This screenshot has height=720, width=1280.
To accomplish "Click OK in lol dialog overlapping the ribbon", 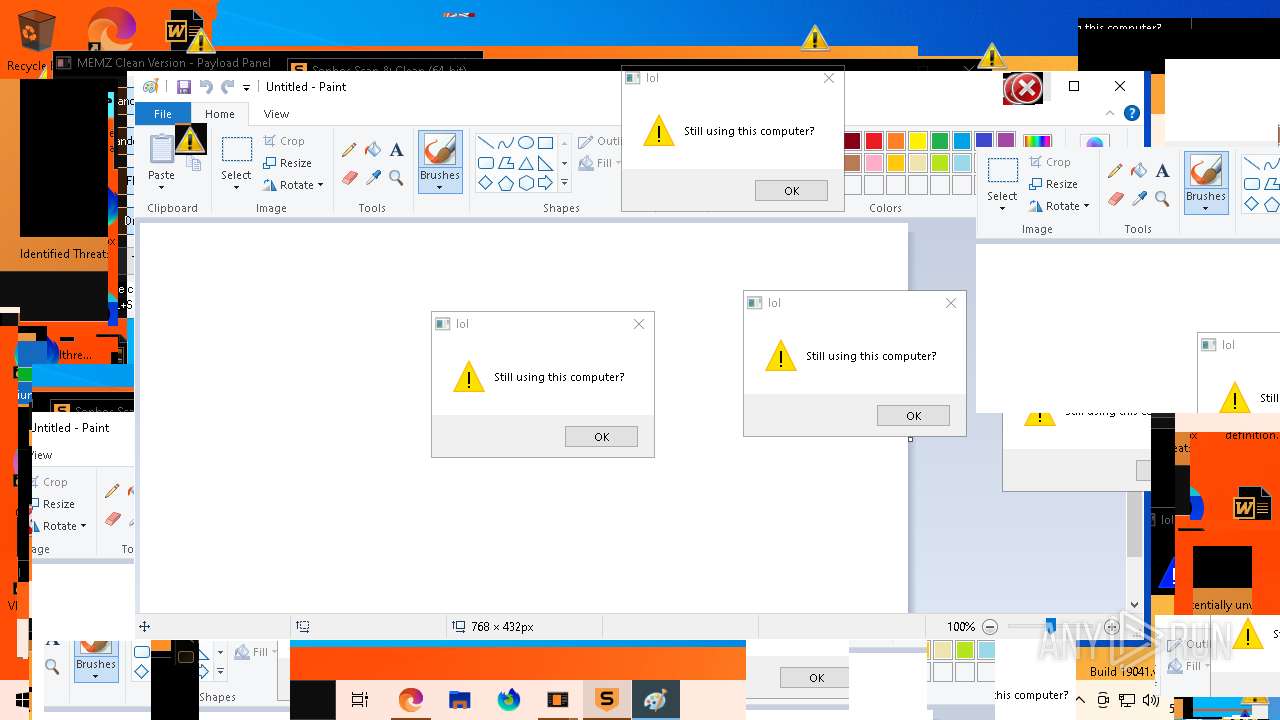I will tap(791, 191).
